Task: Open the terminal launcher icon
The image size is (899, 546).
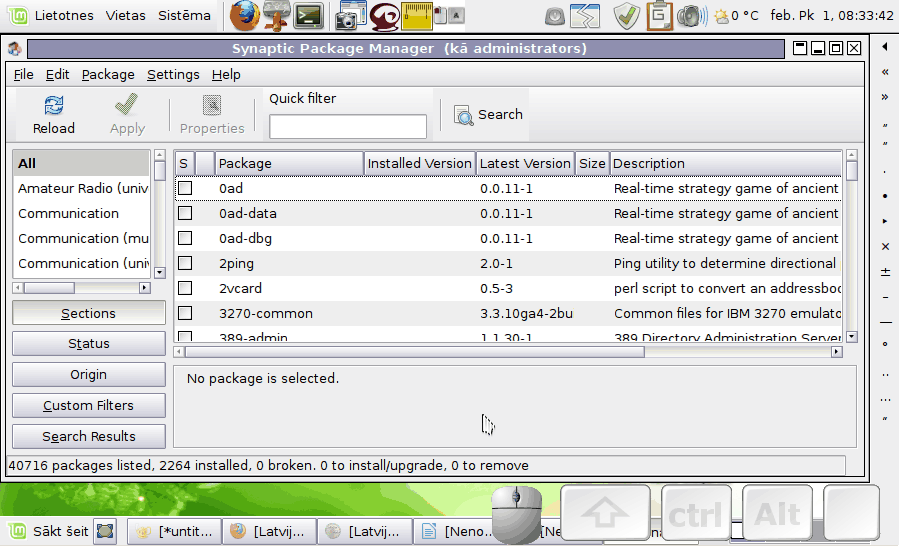Action: pyautogui.click(x=308, y=16)
